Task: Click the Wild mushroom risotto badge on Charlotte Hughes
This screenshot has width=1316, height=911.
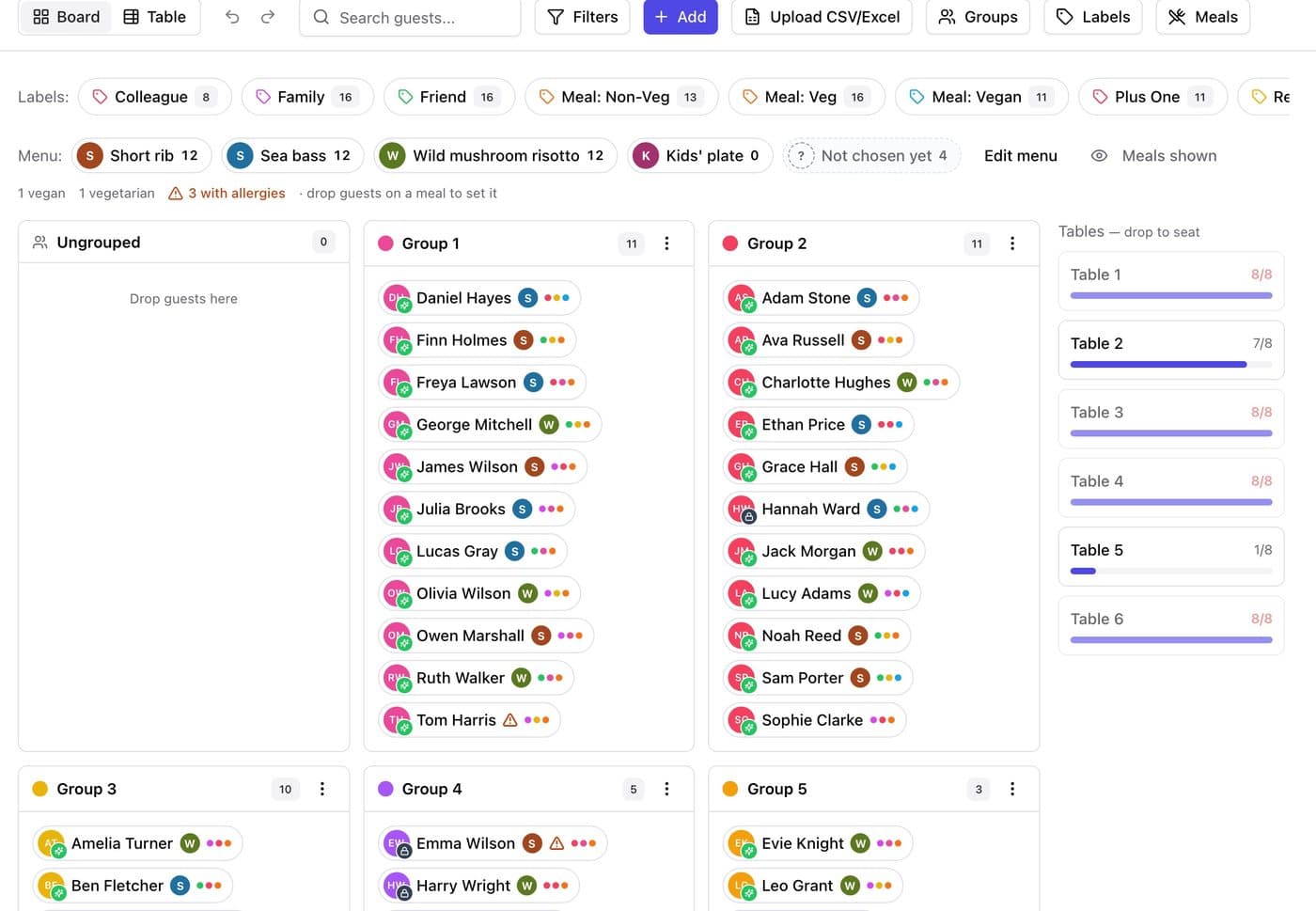Action: (x=907, y=383)
